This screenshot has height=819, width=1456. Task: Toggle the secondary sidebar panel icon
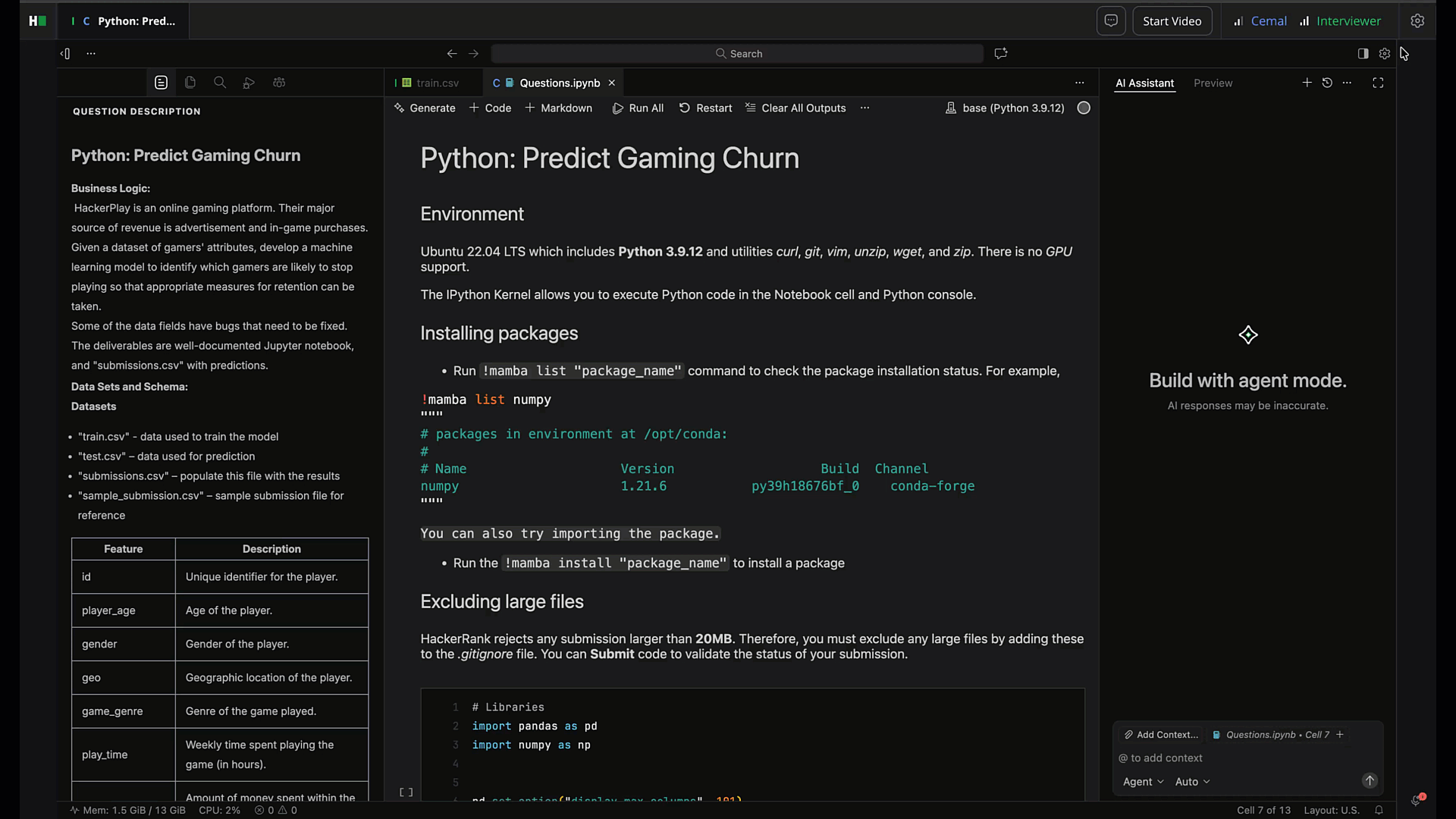tap(1363, 53)
